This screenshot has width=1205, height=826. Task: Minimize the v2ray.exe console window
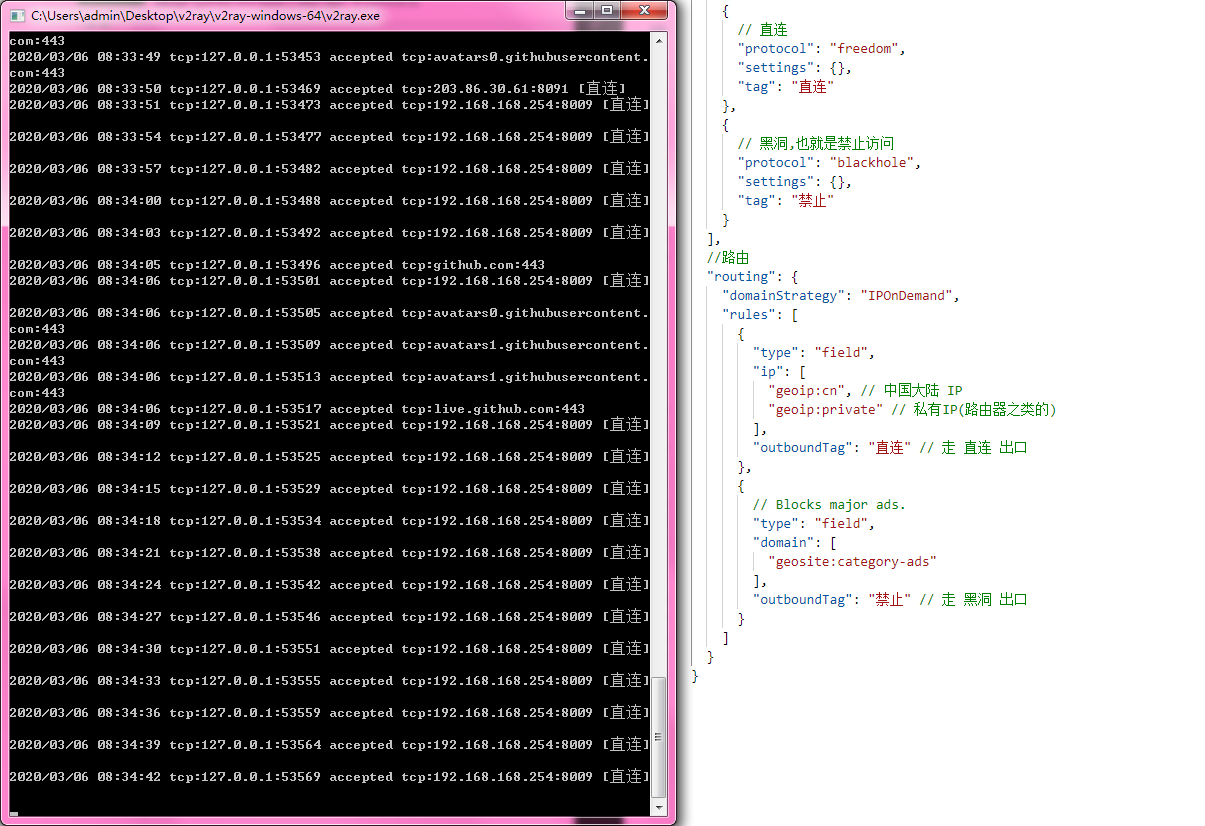click(581, 10)
